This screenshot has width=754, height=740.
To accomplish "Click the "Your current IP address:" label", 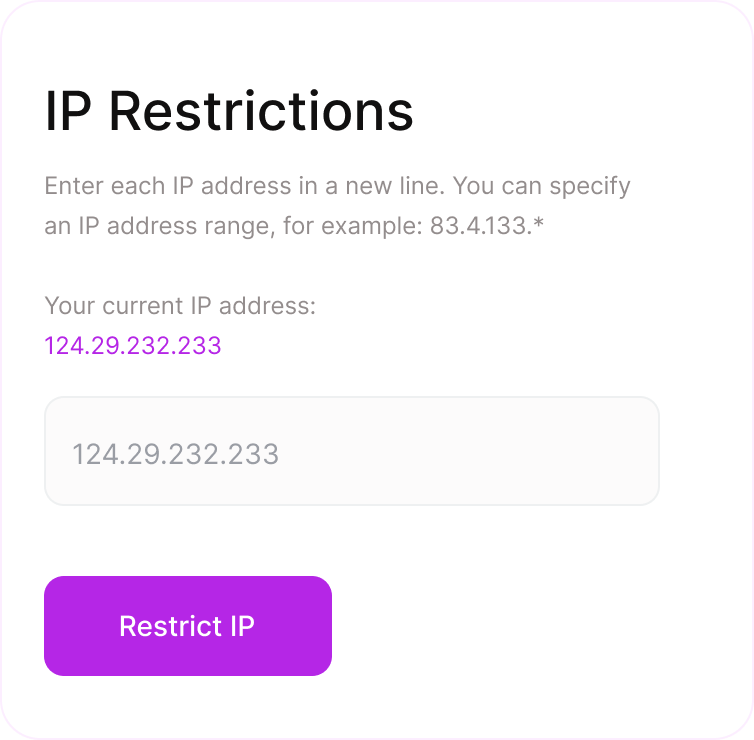I will pyautogui.click(x=180, y=305).
